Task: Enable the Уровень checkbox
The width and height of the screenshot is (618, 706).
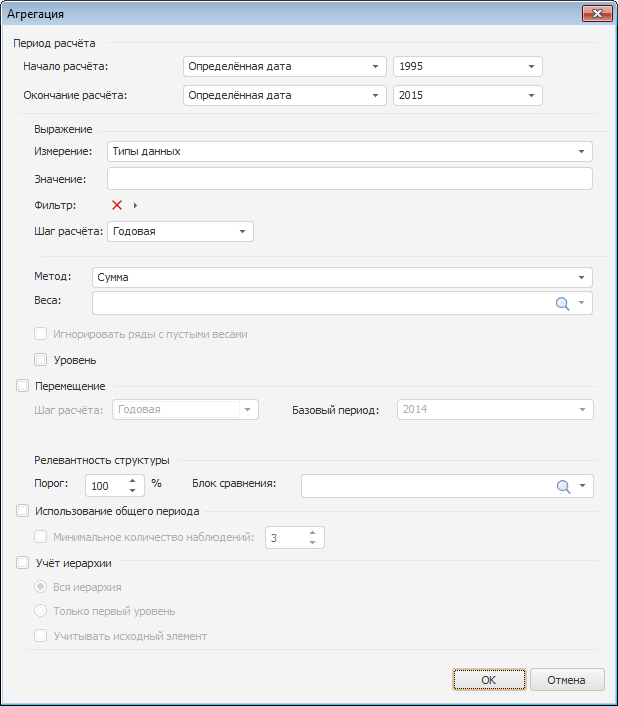Action: pyautogui.click(x=41, y=360)
